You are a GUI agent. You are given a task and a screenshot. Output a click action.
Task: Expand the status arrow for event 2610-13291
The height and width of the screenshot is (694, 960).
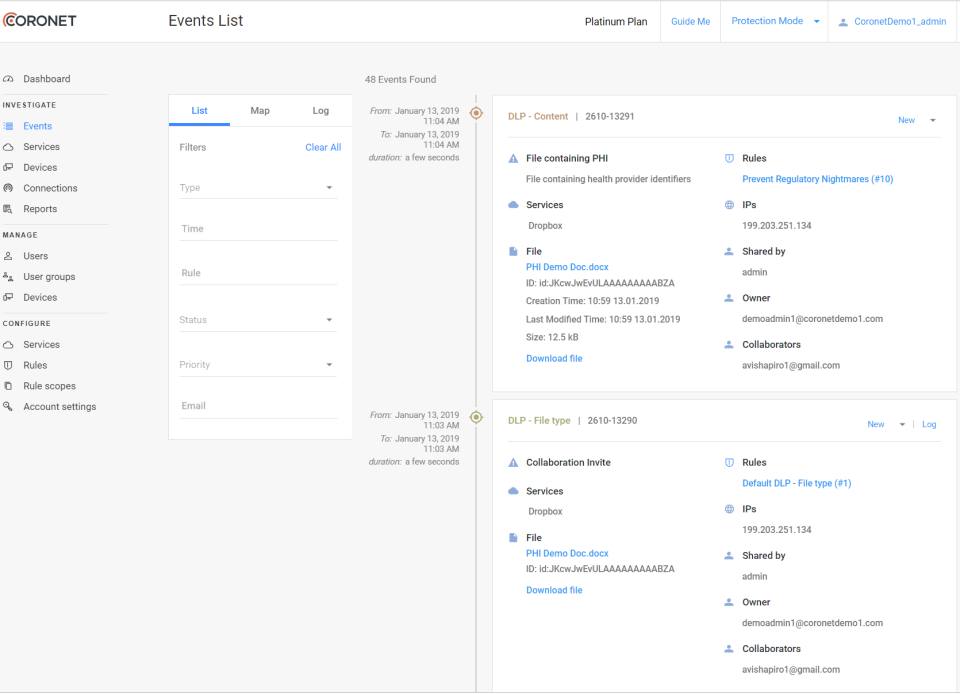pos(932,121)
